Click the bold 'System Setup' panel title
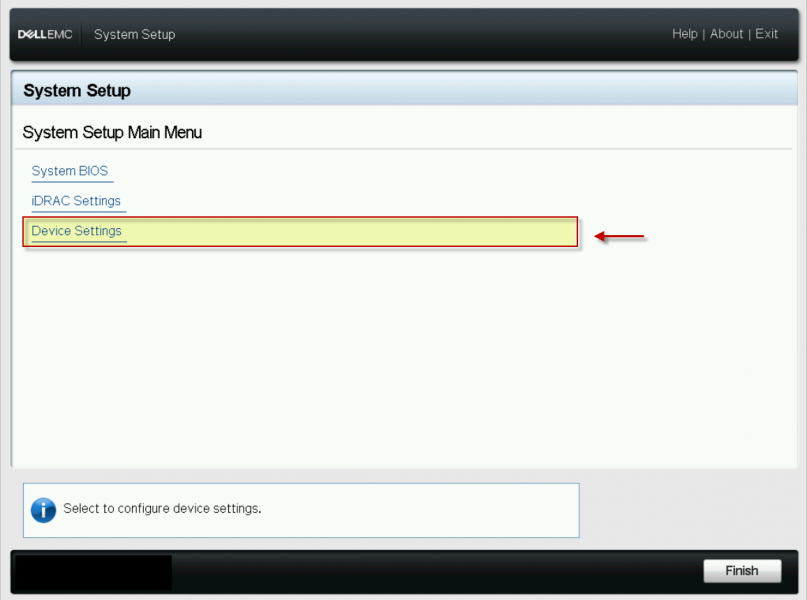 pyautogui.click(x=77, y=91)
